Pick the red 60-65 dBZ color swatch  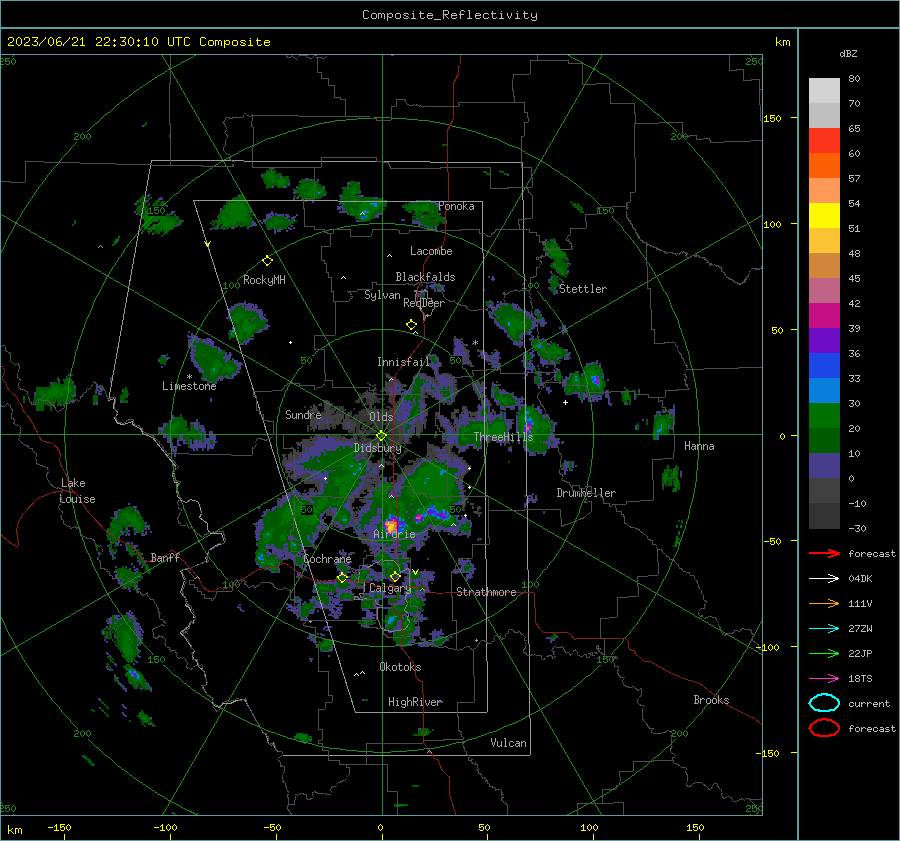[824, 141]
